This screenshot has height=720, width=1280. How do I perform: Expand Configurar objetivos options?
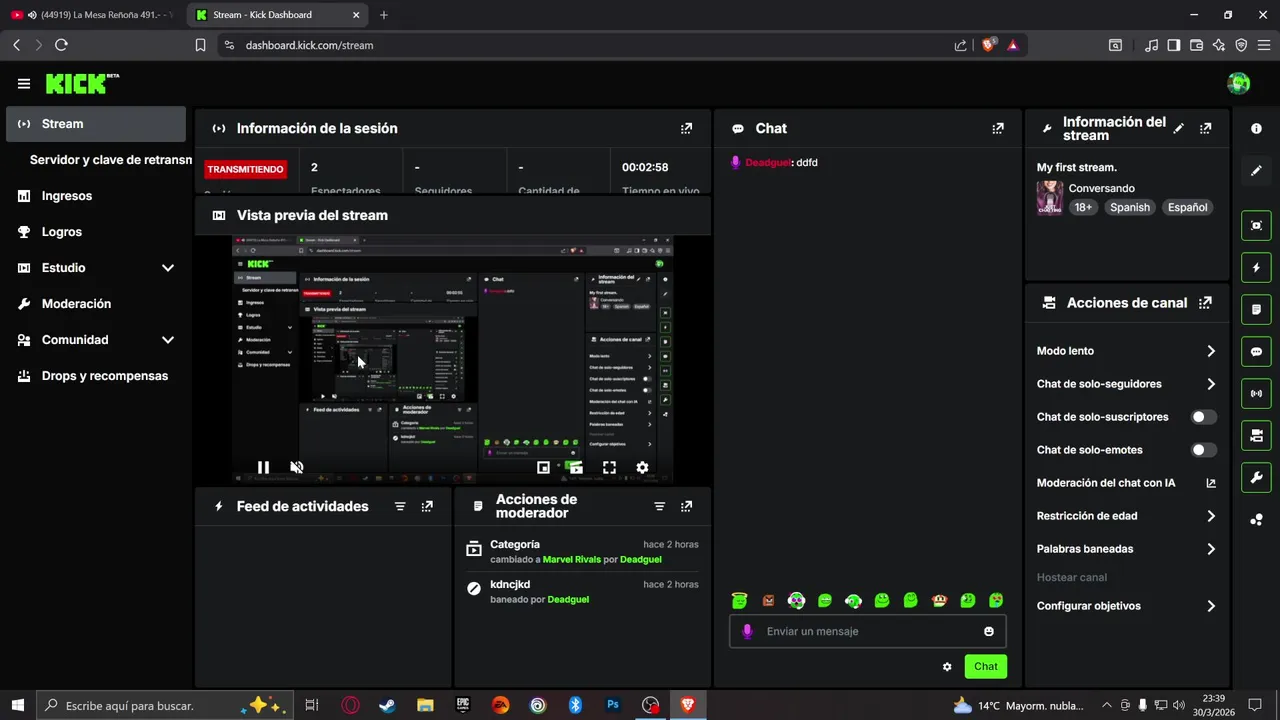click(1211, 606)
